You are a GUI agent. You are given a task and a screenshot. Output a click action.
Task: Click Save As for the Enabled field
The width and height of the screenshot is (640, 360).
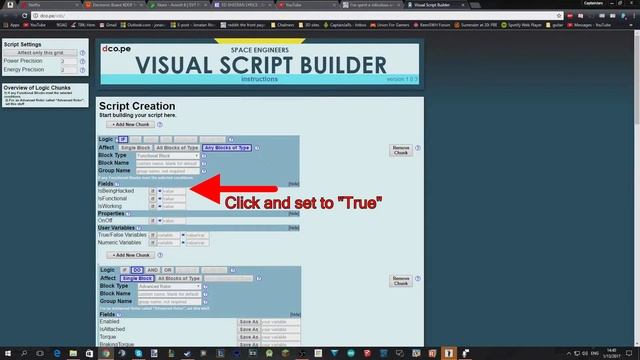coord(249,322)
